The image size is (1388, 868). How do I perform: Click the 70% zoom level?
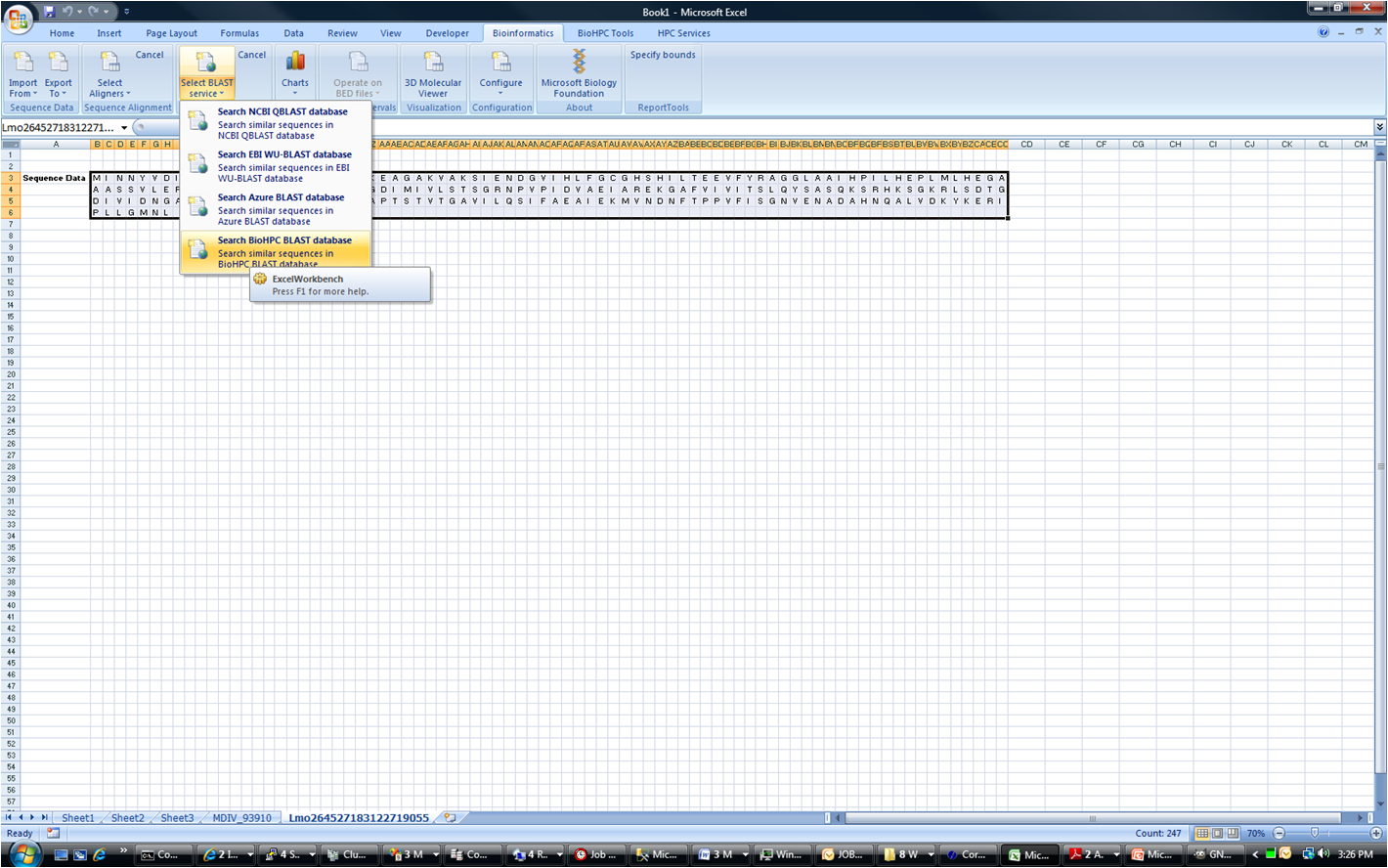pyautogui.click(x=1256, y=834)
